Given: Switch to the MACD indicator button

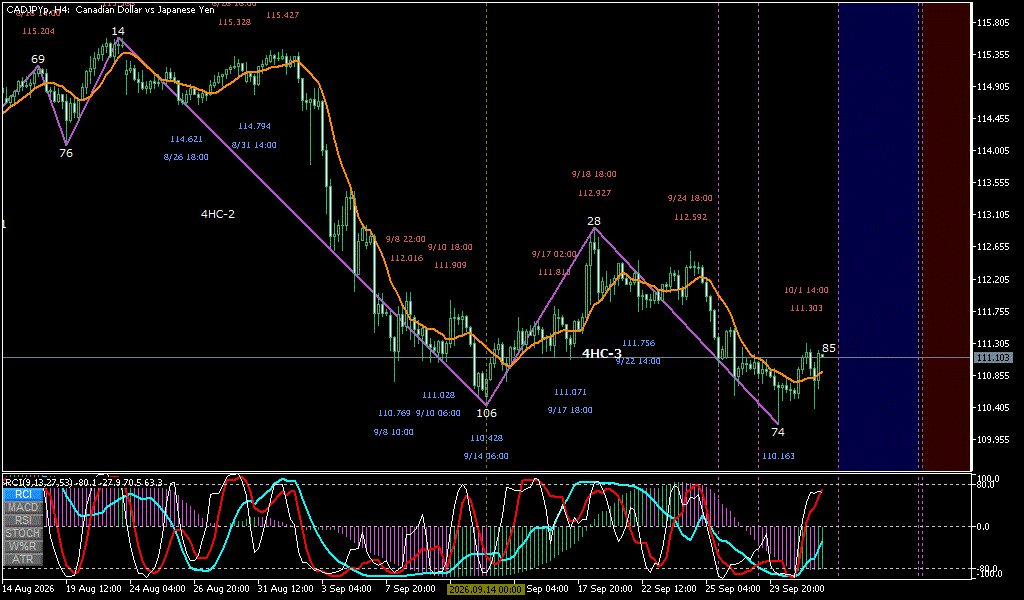Looking at the screenshot, I should click(24, 507).
